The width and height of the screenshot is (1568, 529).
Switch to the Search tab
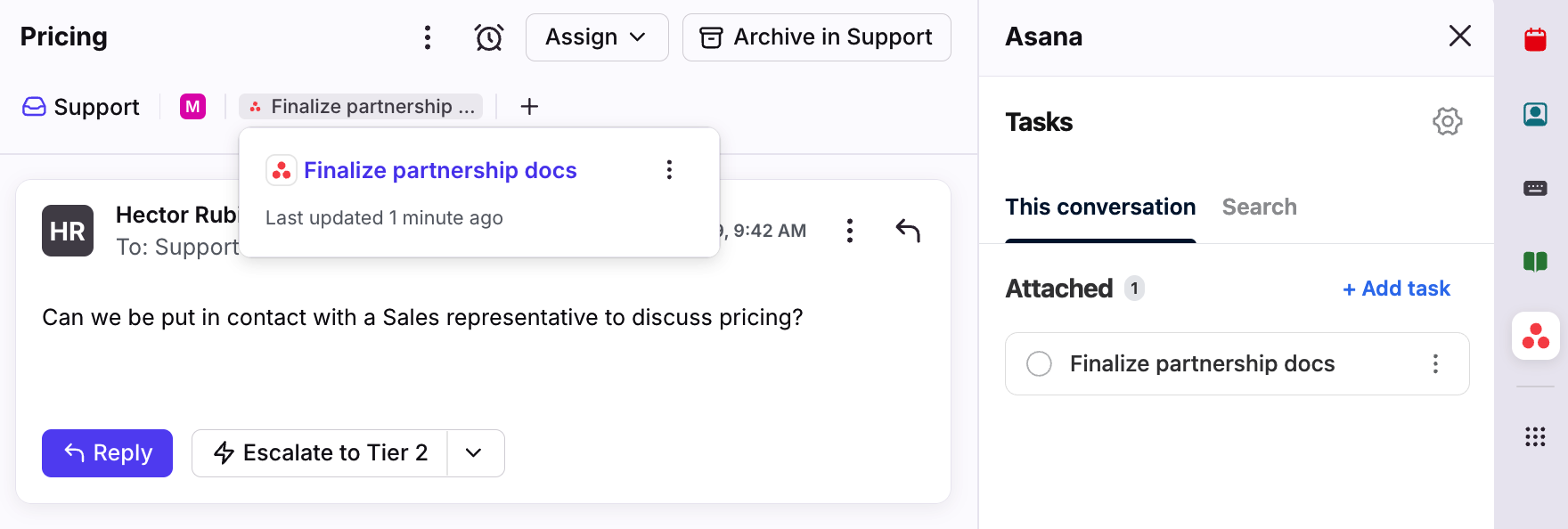pyautogui.click(x=1259, y=207)
